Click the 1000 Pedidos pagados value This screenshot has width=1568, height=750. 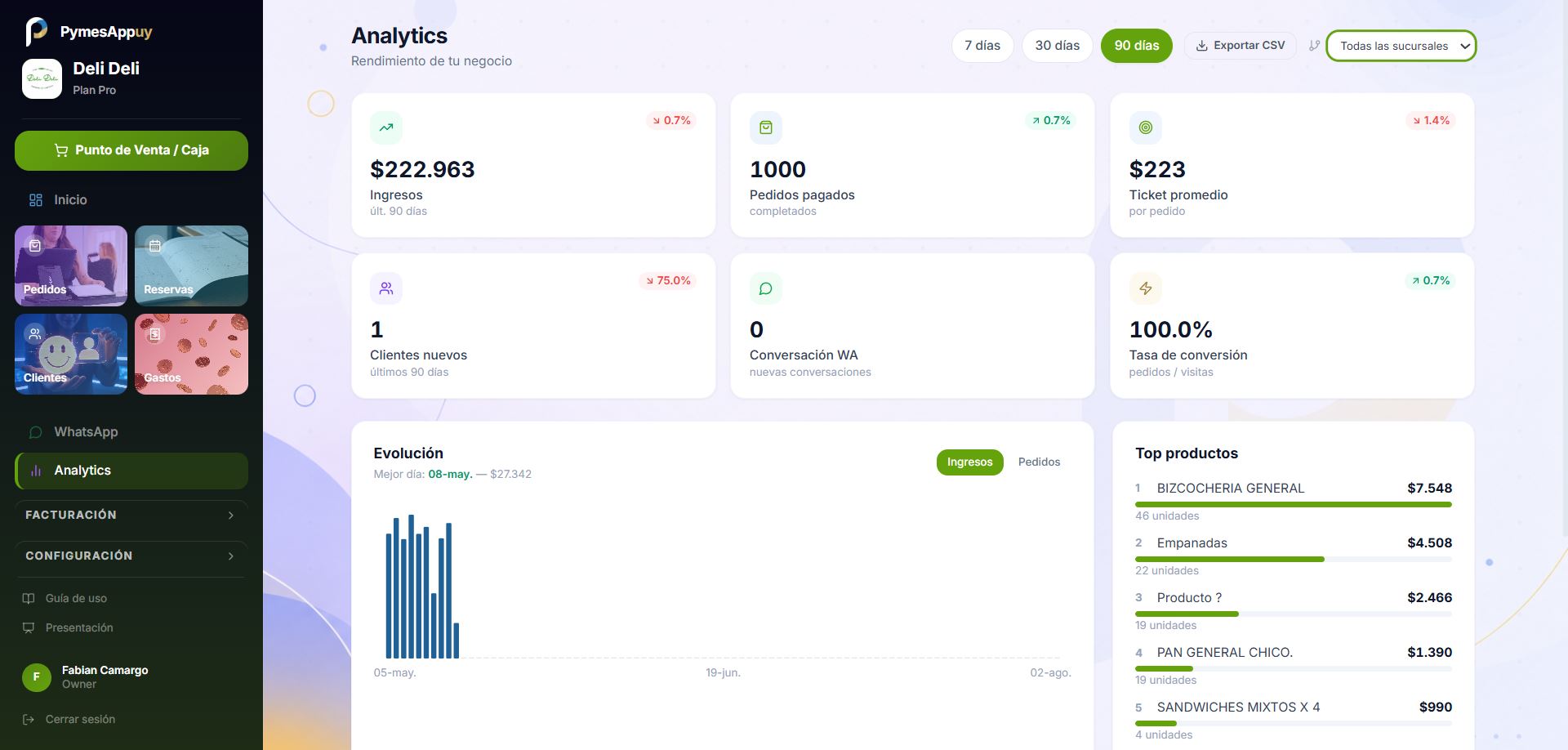pyautogui.click(x=777, y=170)
